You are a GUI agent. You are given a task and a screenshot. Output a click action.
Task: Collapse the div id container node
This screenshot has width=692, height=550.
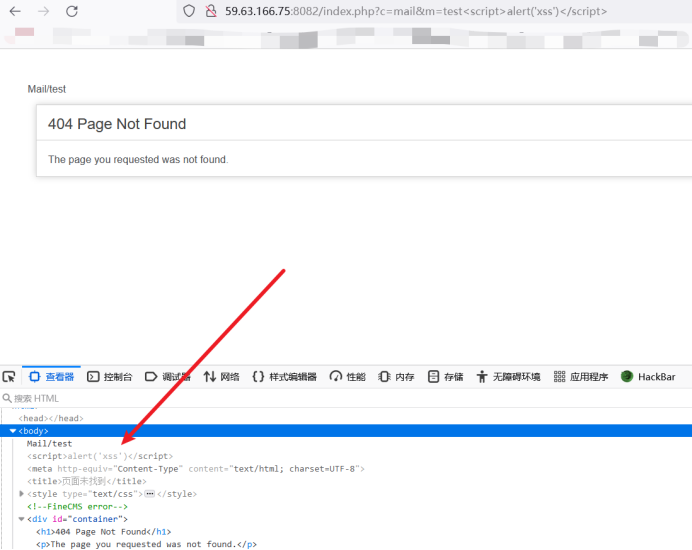point(22,519)
